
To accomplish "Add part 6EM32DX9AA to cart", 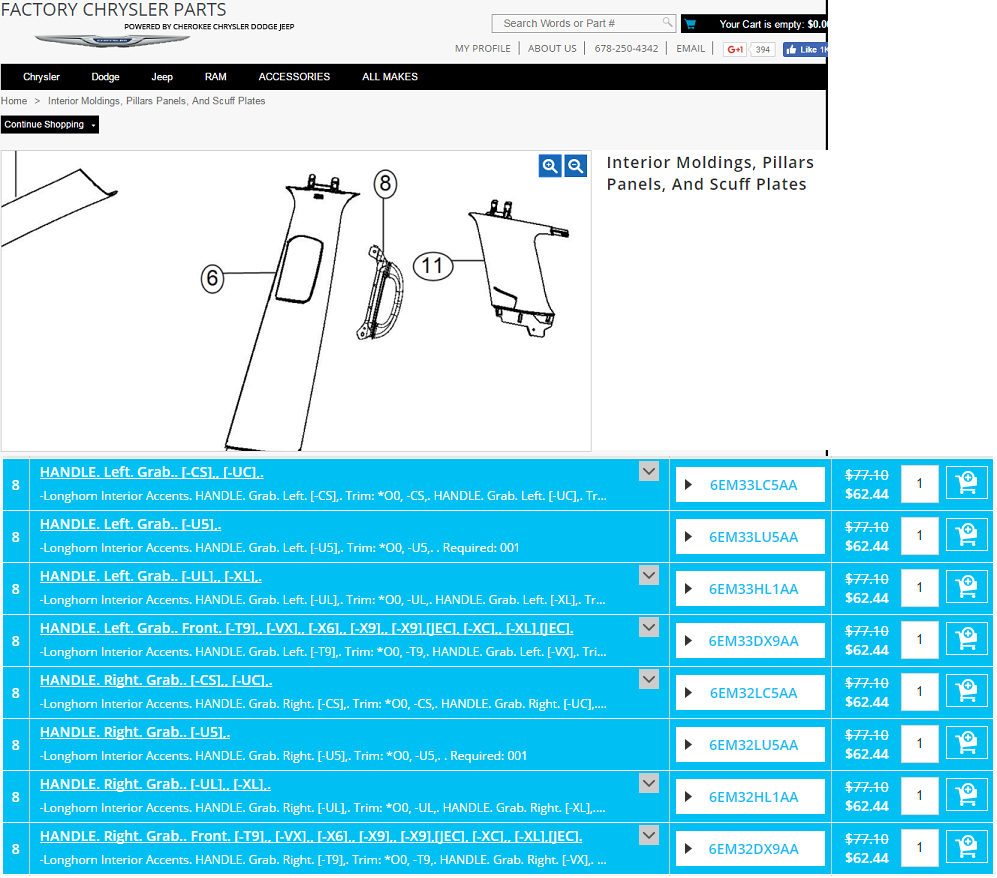I will coord(966,849).
